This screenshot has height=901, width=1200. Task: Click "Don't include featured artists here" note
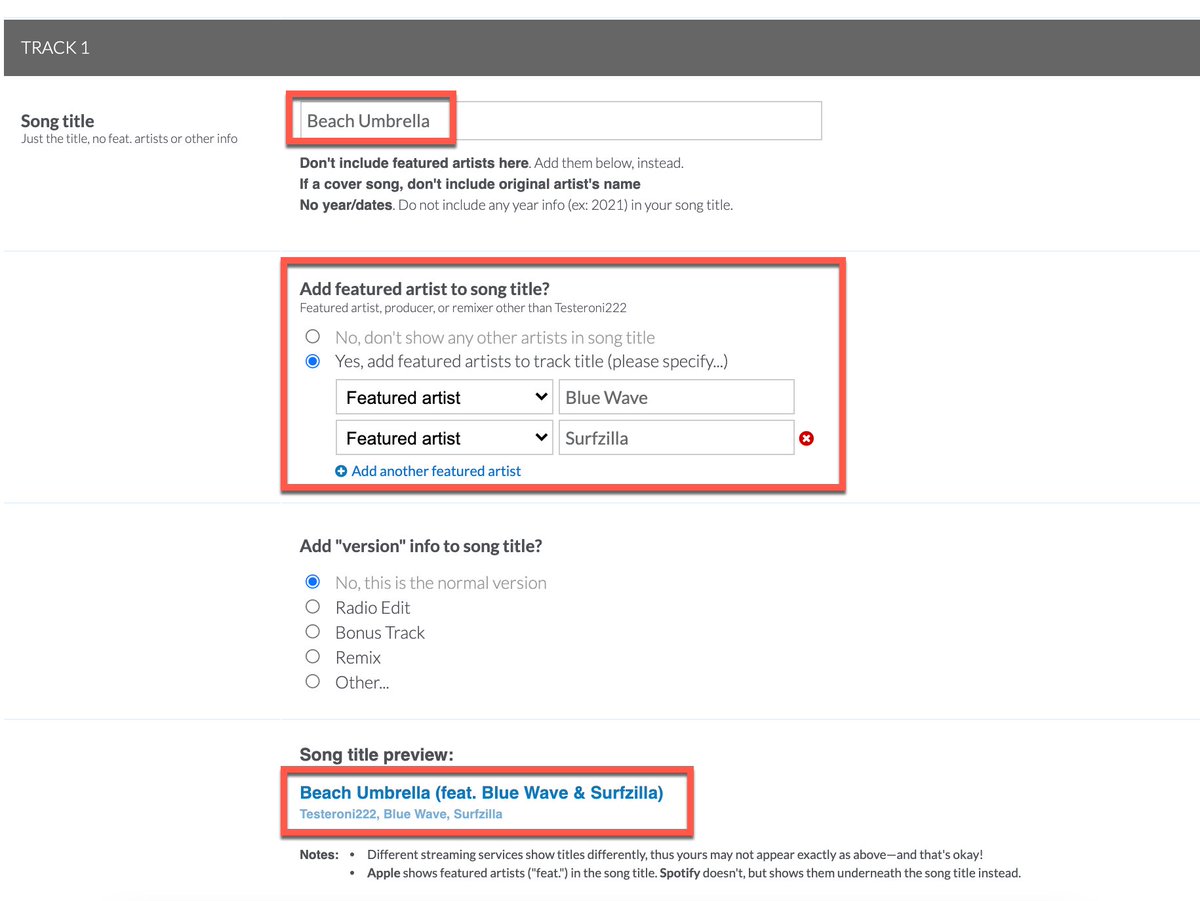click(x=413, y=162)
